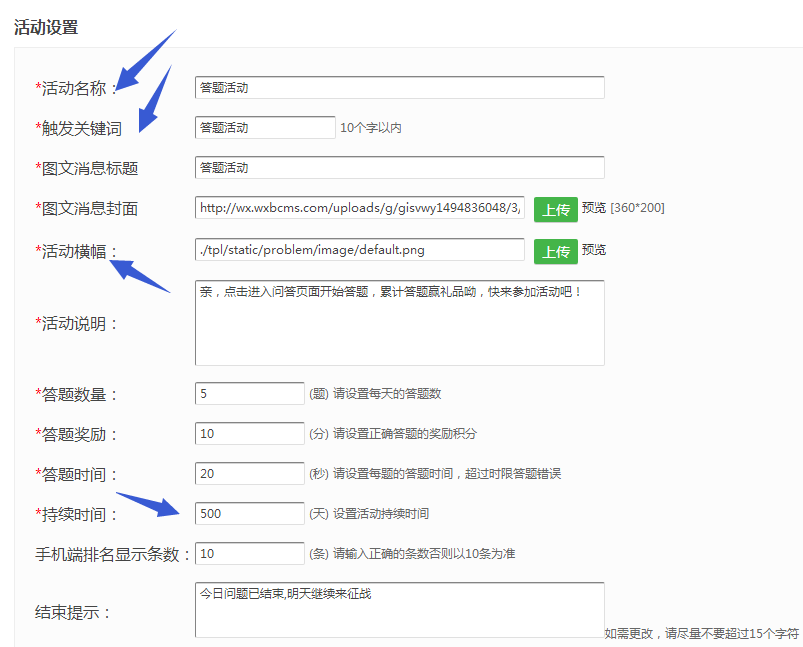Open 预览 link beside 活动横幅 upload
This screenshot has width=803, height=647.
click(594, 250)
